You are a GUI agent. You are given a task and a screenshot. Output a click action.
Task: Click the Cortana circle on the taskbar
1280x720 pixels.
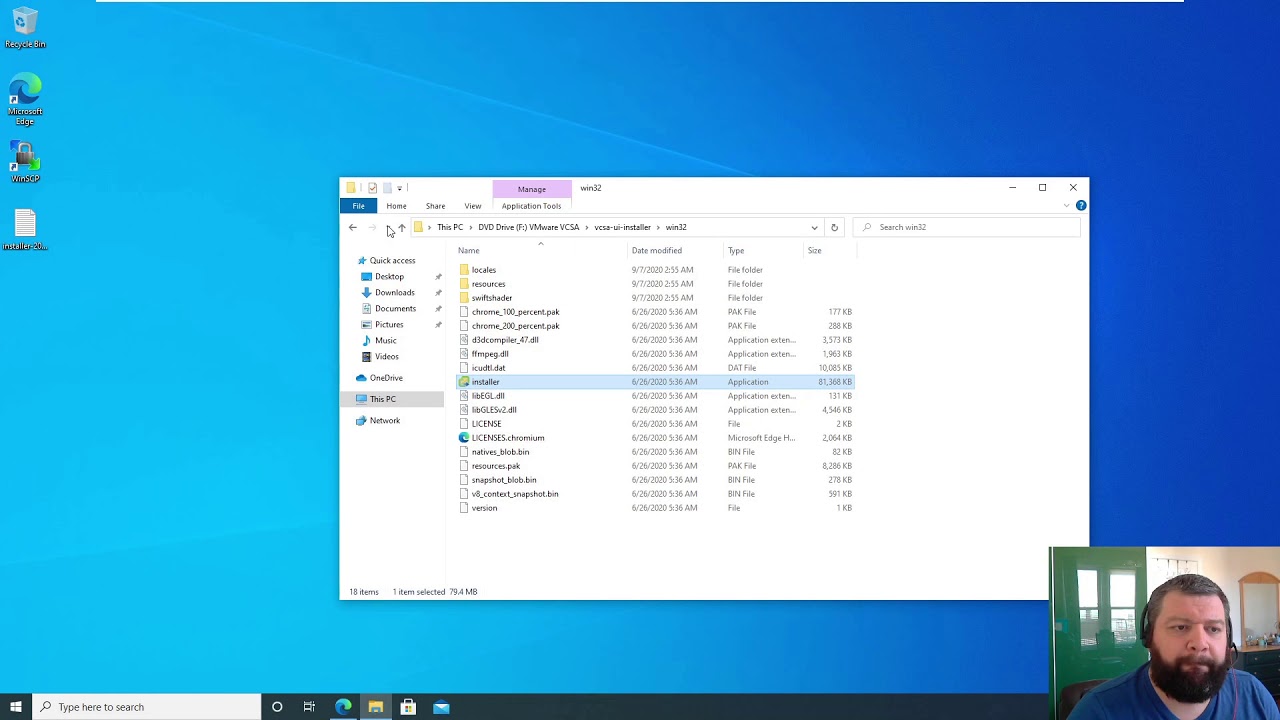pyautogui.click(x=277, y=707)
